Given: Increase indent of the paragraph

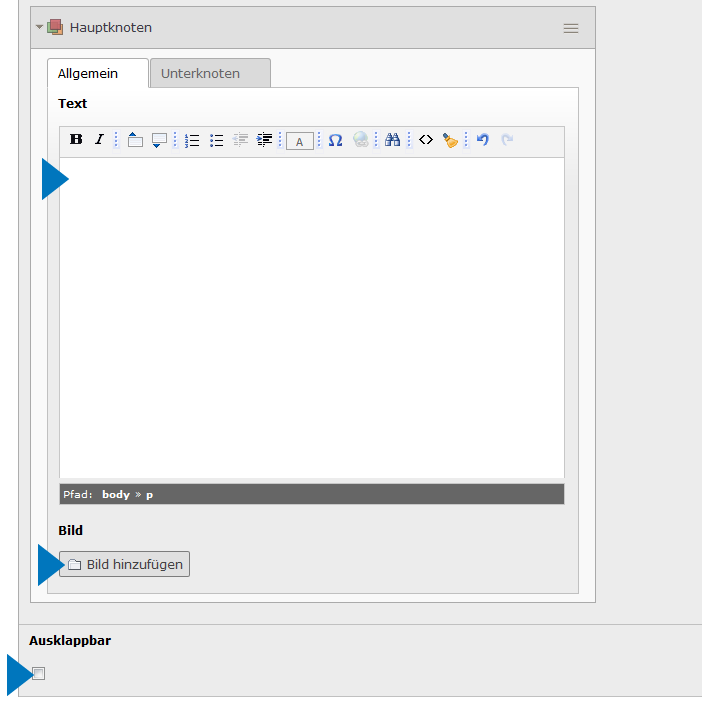Looking at the screenshot, I should (264, 140).
